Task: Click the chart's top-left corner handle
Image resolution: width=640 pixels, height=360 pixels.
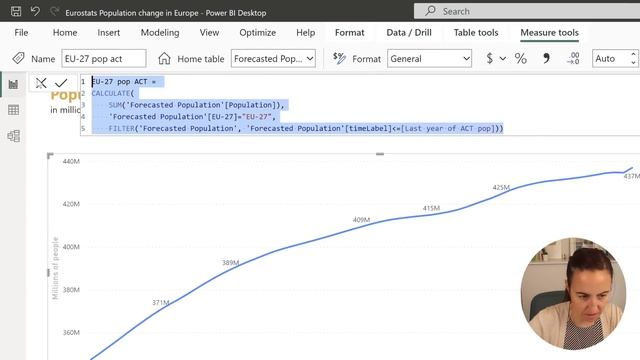Action: pyautogui.click(x=50, y=156)
